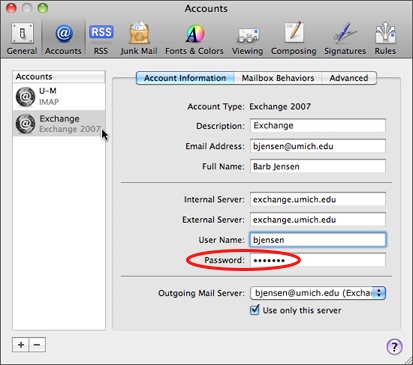Open Composing preferences
Viewport: 413px width, 365px height.
pos(293,39)
